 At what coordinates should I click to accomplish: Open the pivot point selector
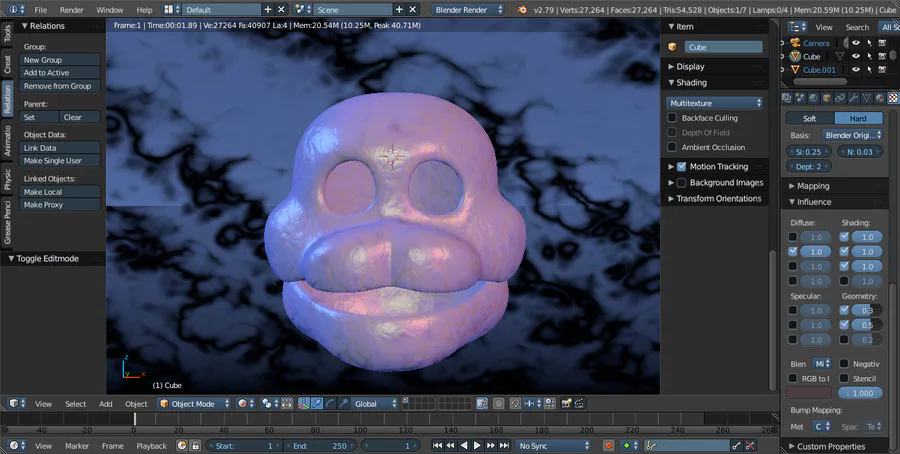coord(269,403)
